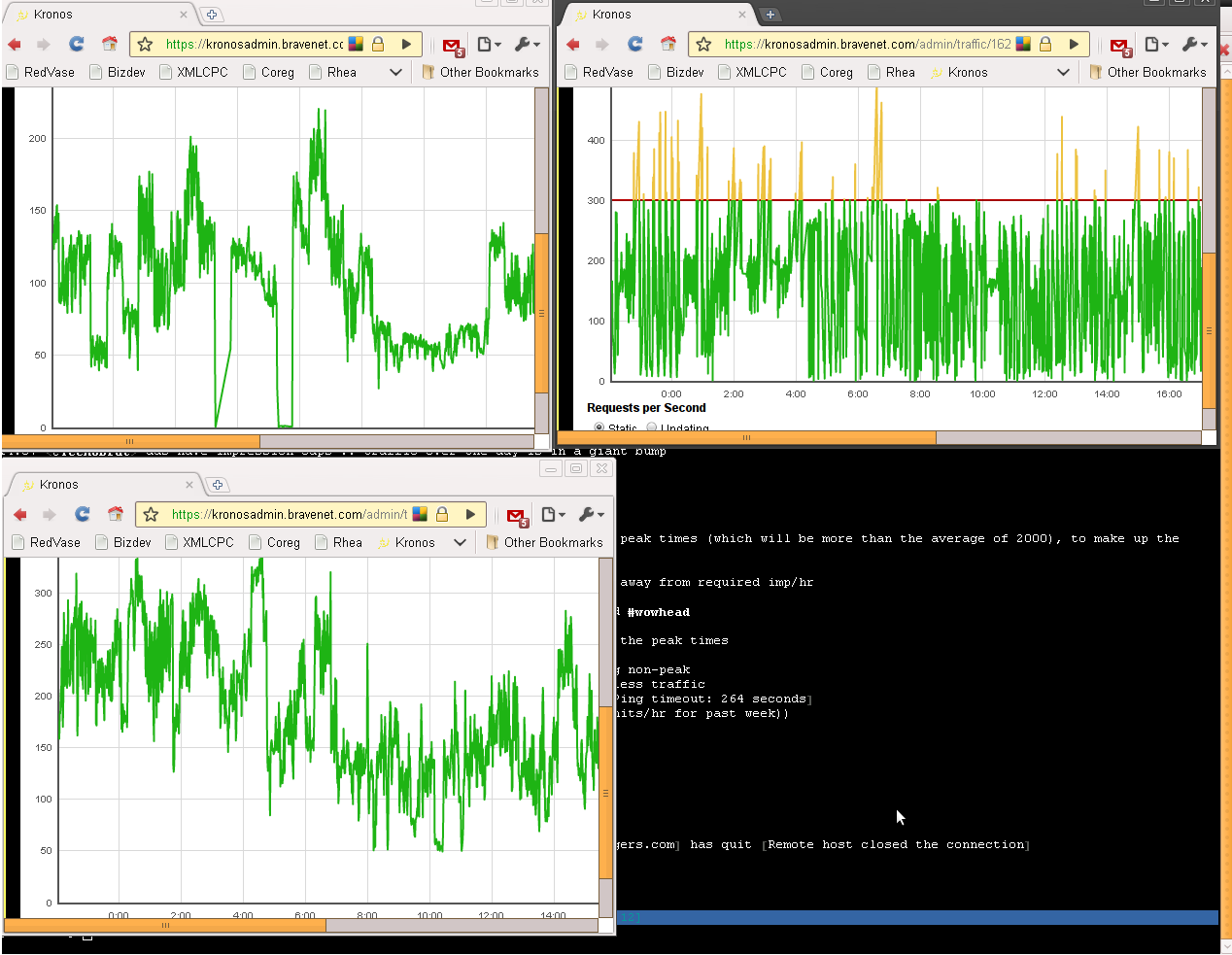
Task: Expand the bookmarks overflow chevron in the top-right window
Action: 1063,72
